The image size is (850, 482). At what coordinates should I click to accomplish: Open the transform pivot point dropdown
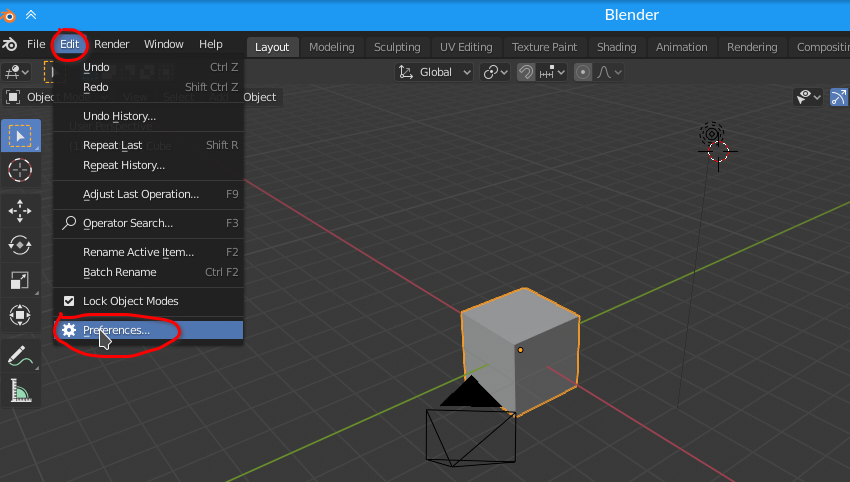point(495,72)
